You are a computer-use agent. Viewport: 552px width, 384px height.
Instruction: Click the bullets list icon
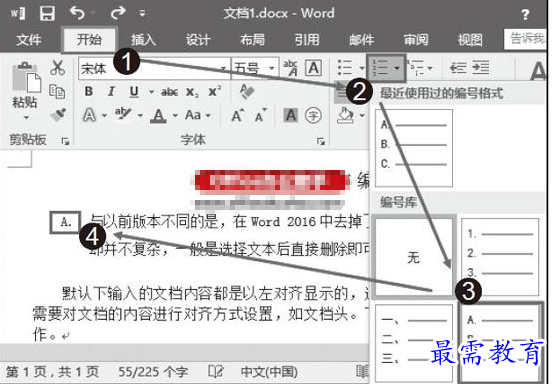click(344, 67)
